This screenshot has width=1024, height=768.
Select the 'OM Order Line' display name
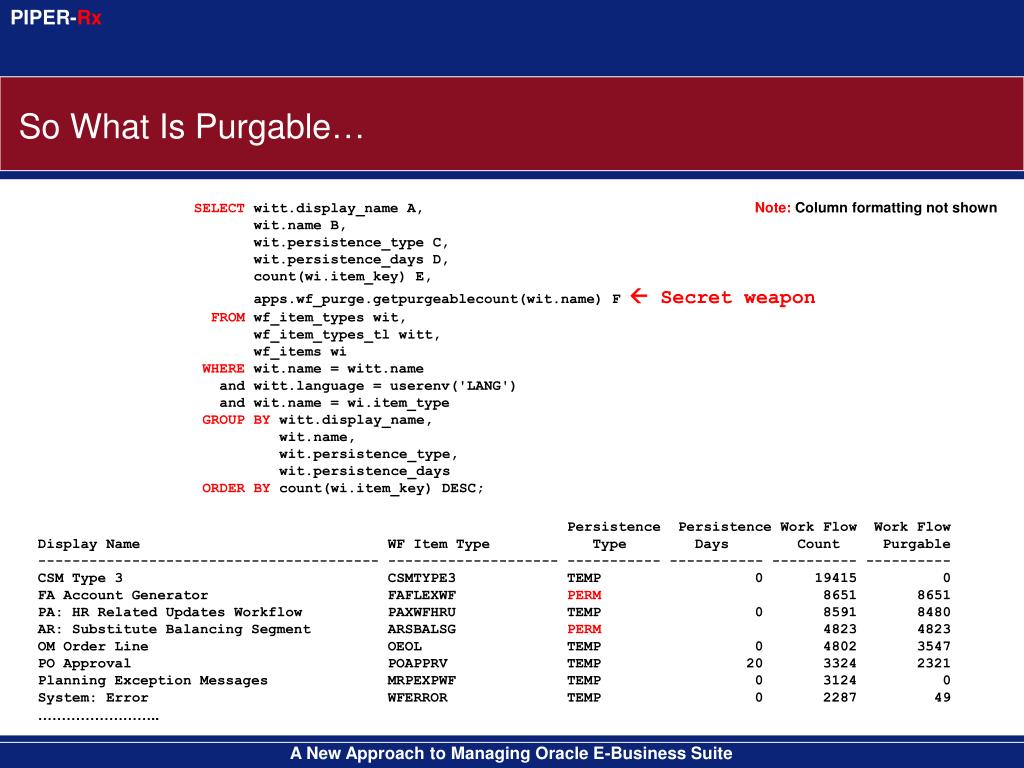click(x=93, y=646)
